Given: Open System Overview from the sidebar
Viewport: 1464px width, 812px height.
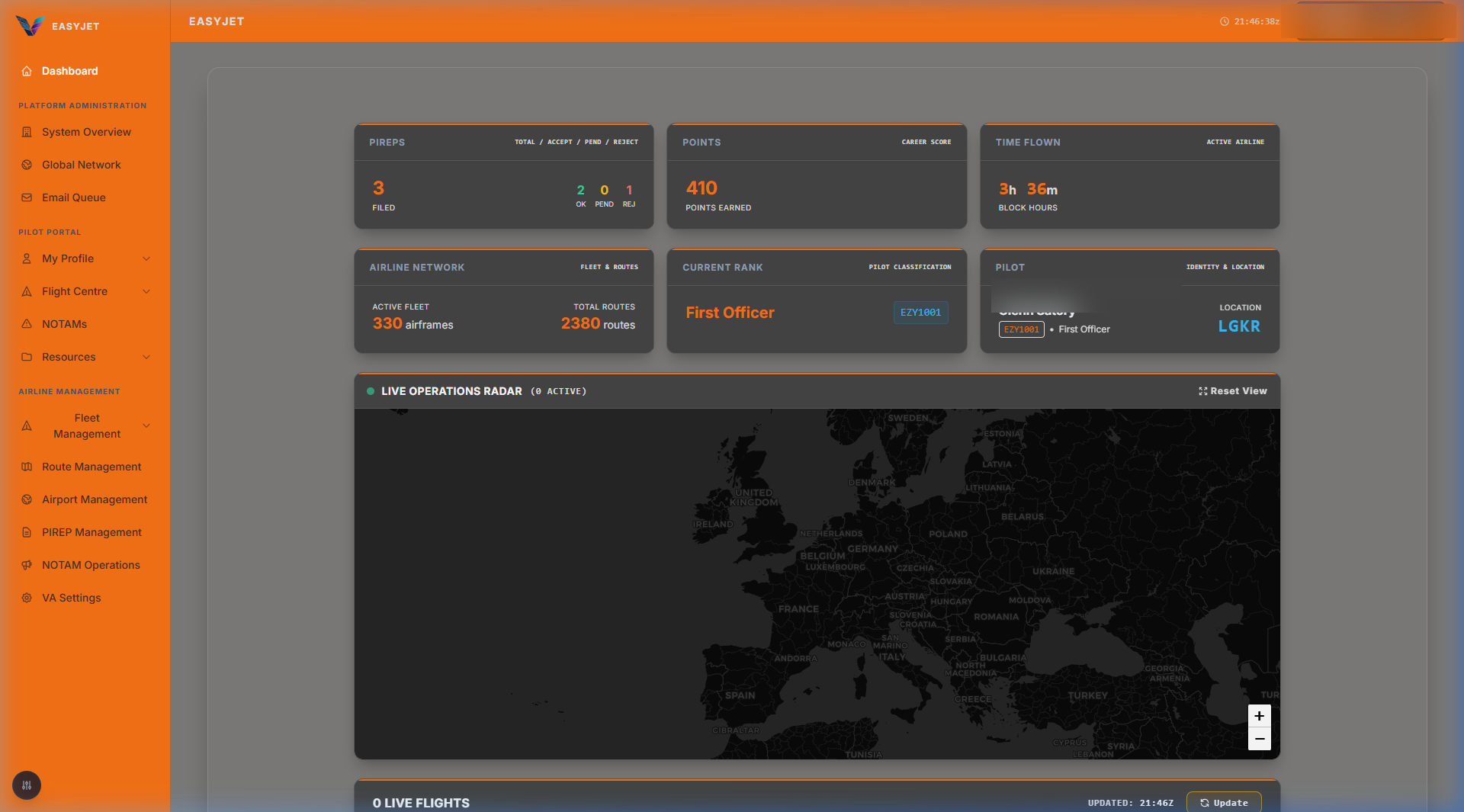Looking at the screenshot, I should click(x=85, y=132).
